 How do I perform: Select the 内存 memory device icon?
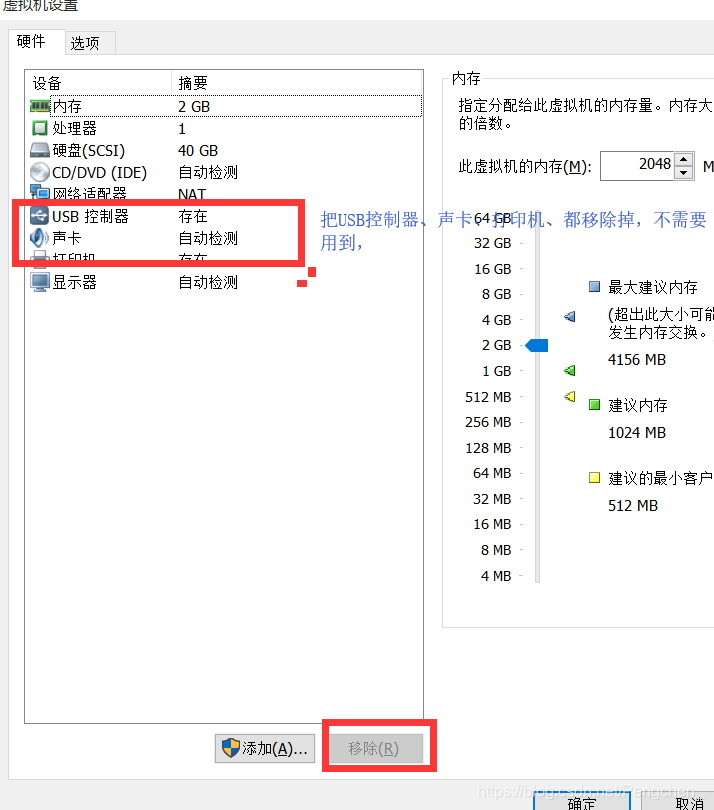point(40,106)
